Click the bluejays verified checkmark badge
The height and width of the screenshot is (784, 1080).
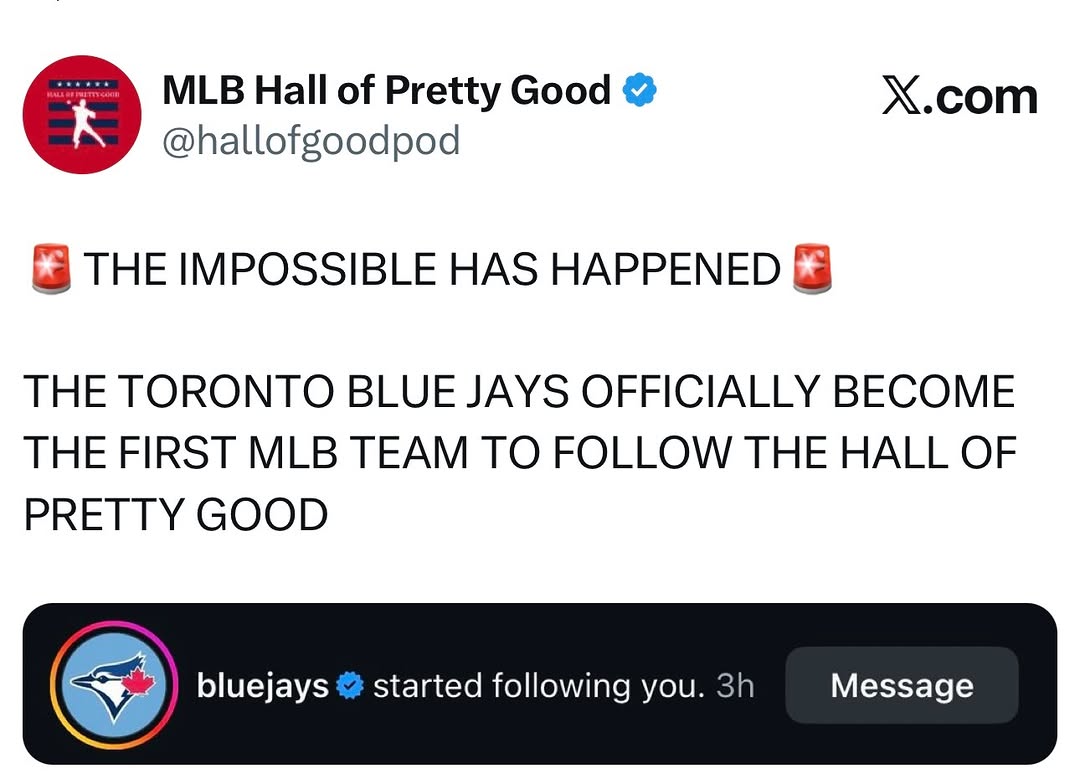click(x=351, y=685)
